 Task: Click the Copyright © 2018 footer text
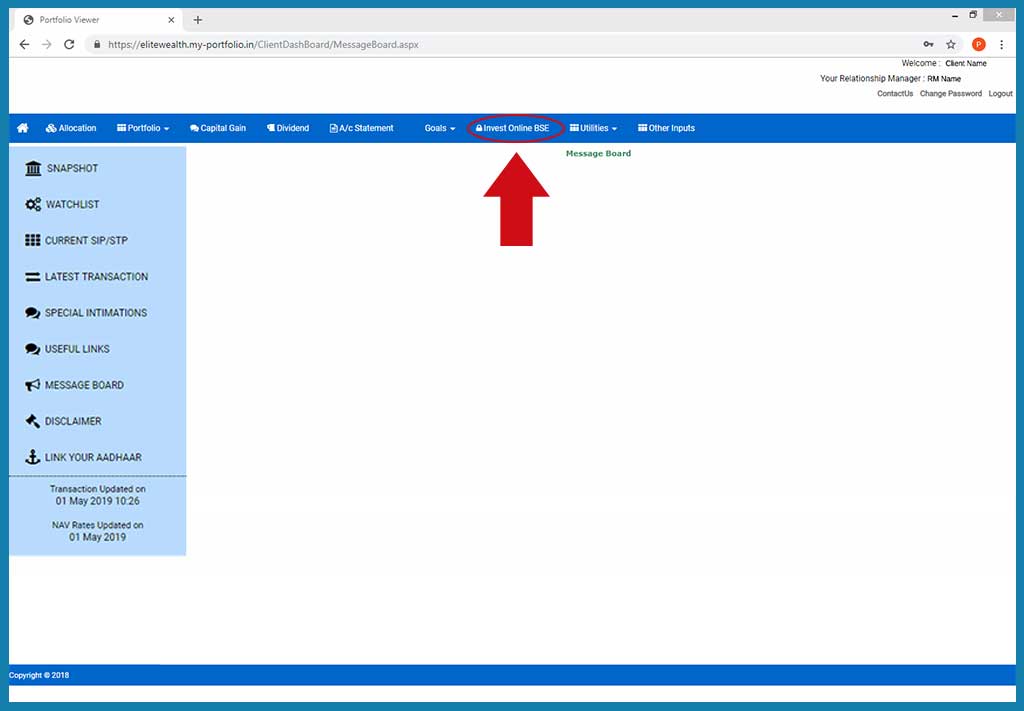(x=39, y=675)
